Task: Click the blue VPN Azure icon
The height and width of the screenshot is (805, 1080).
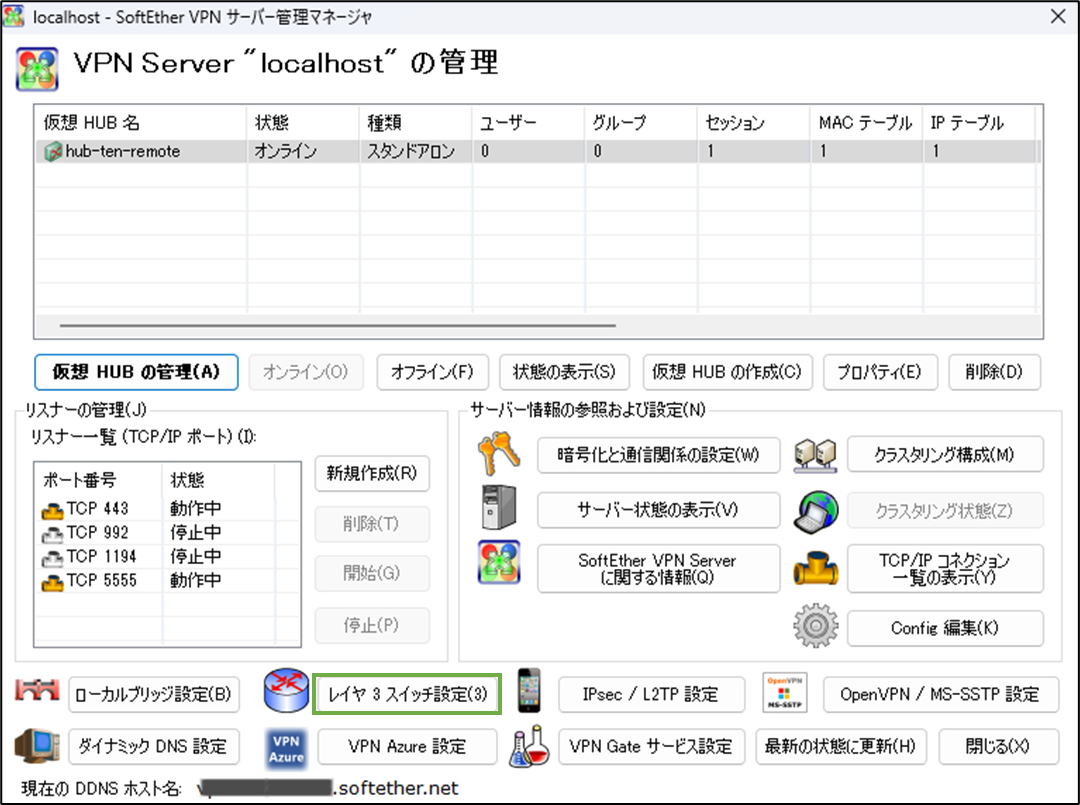Action: pos(286,748)
